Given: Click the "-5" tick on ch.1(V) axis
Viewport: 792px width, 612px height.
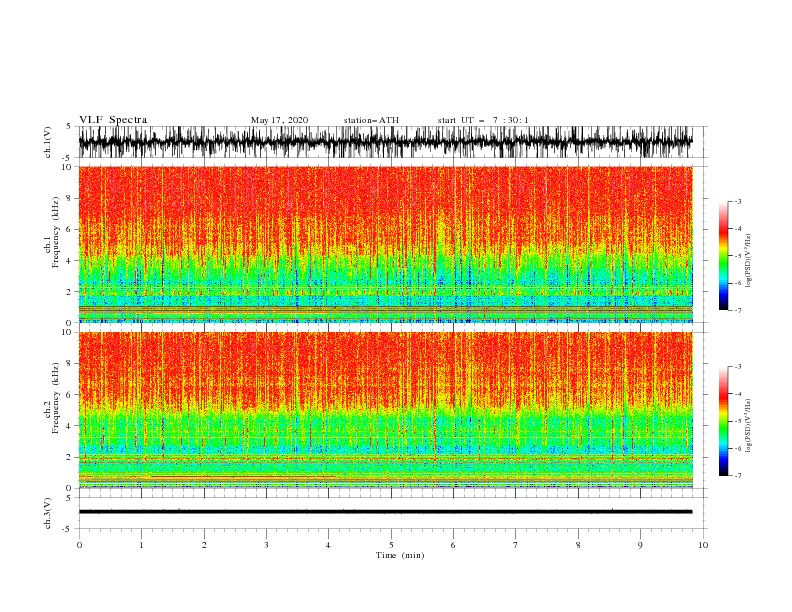Looking at the screenshot, I should pos(68,158).
